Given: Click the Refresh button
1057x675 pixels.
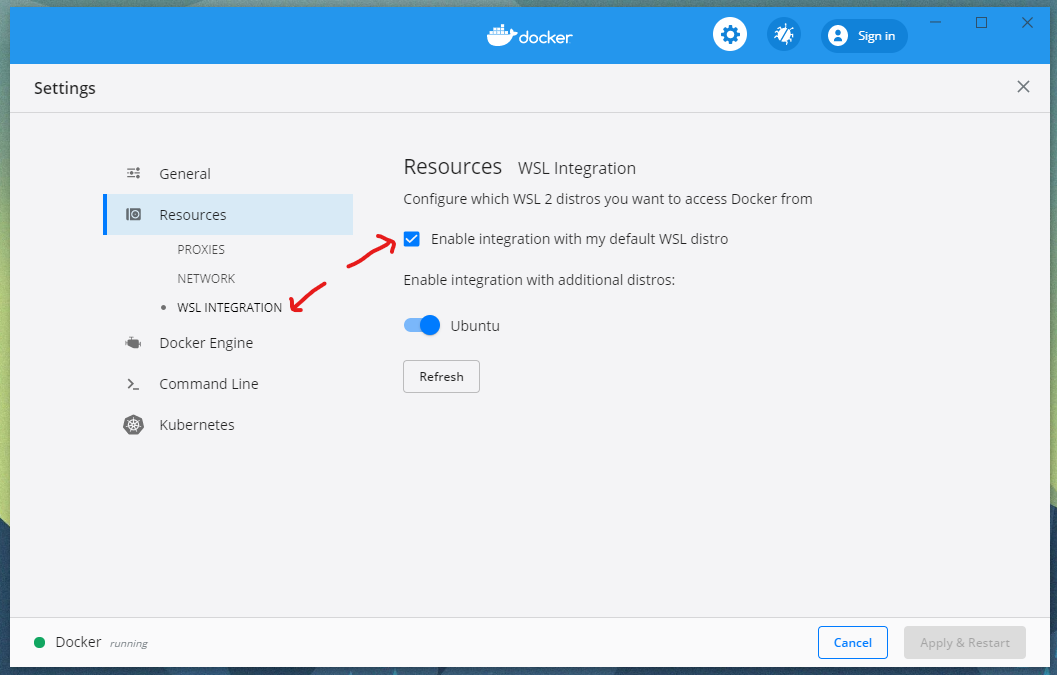Looking at the screenshot, I should [x=442, y=376].
